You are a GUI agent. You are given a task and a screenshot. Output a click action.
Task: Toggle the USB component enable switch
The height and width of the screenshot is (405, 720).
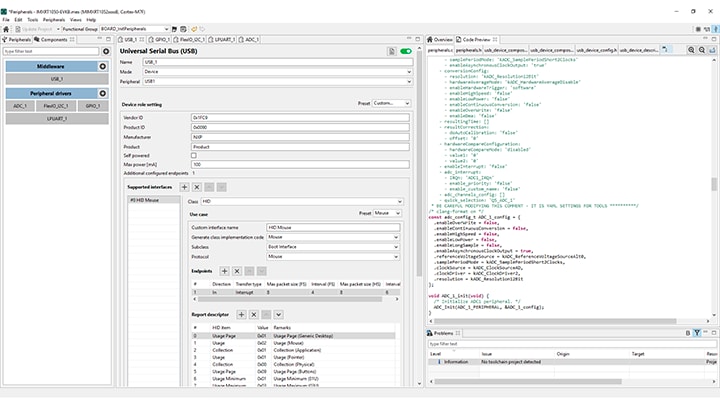click(x=405, y=50)
